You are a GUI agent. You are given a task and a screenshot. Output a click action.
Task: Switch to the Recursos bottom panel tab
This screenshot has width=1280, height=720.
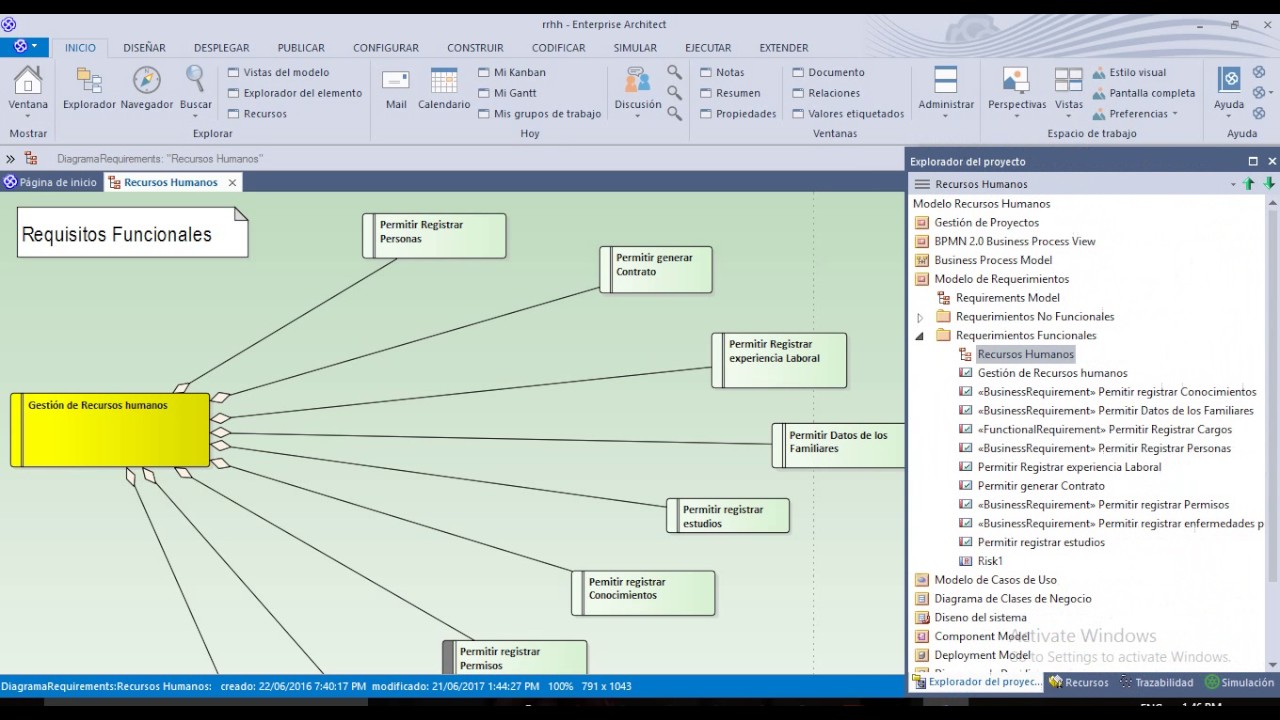pos(1078,683)
